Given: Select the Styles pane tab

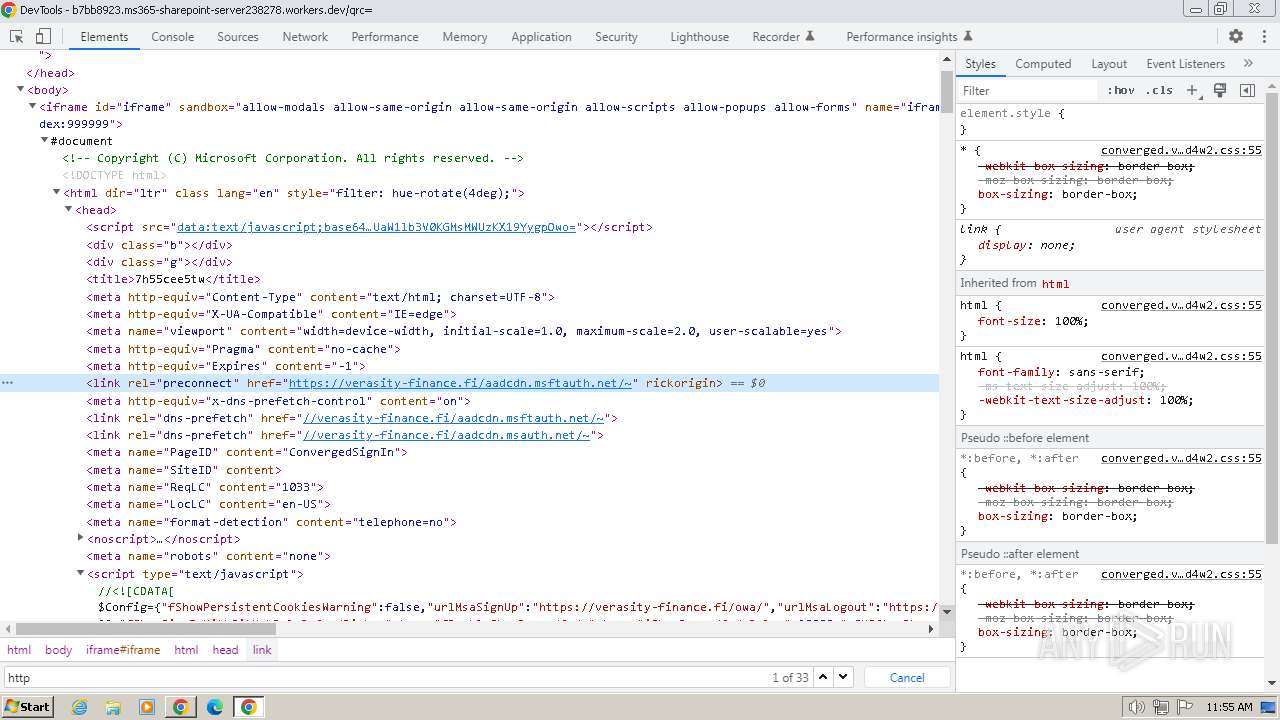Looking at the screenshot, I should [980, 63].
